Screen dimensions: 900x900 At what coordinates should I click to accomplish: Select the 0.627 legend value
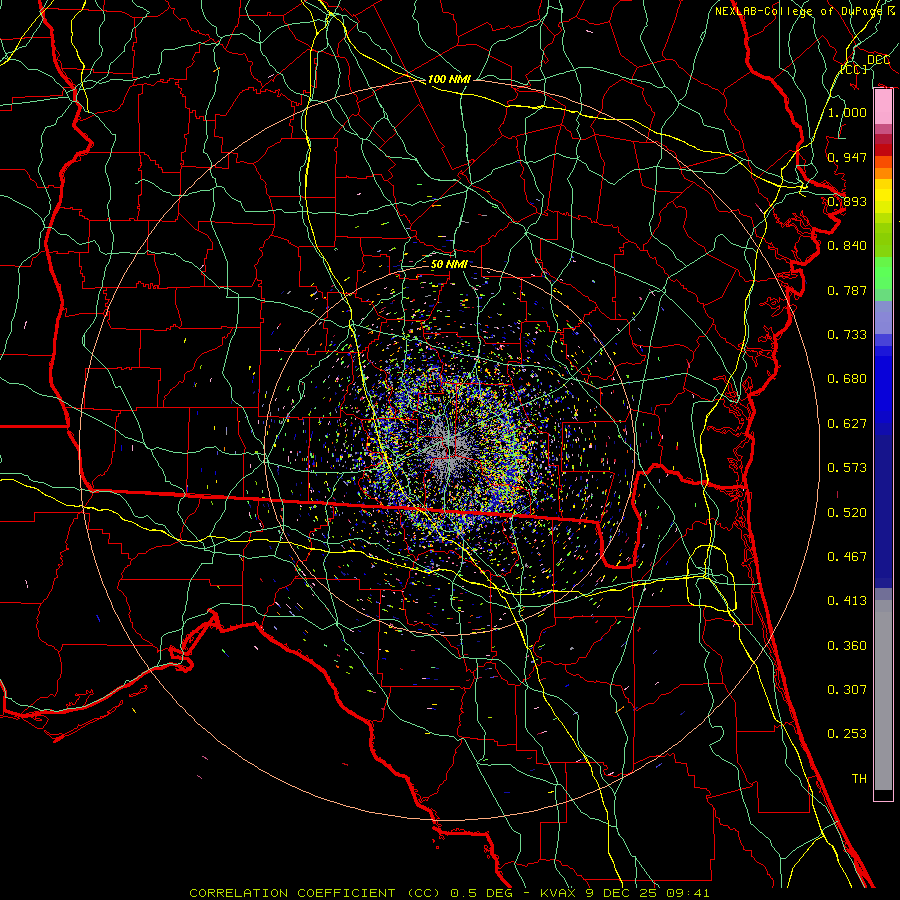(x=847, y=424)
